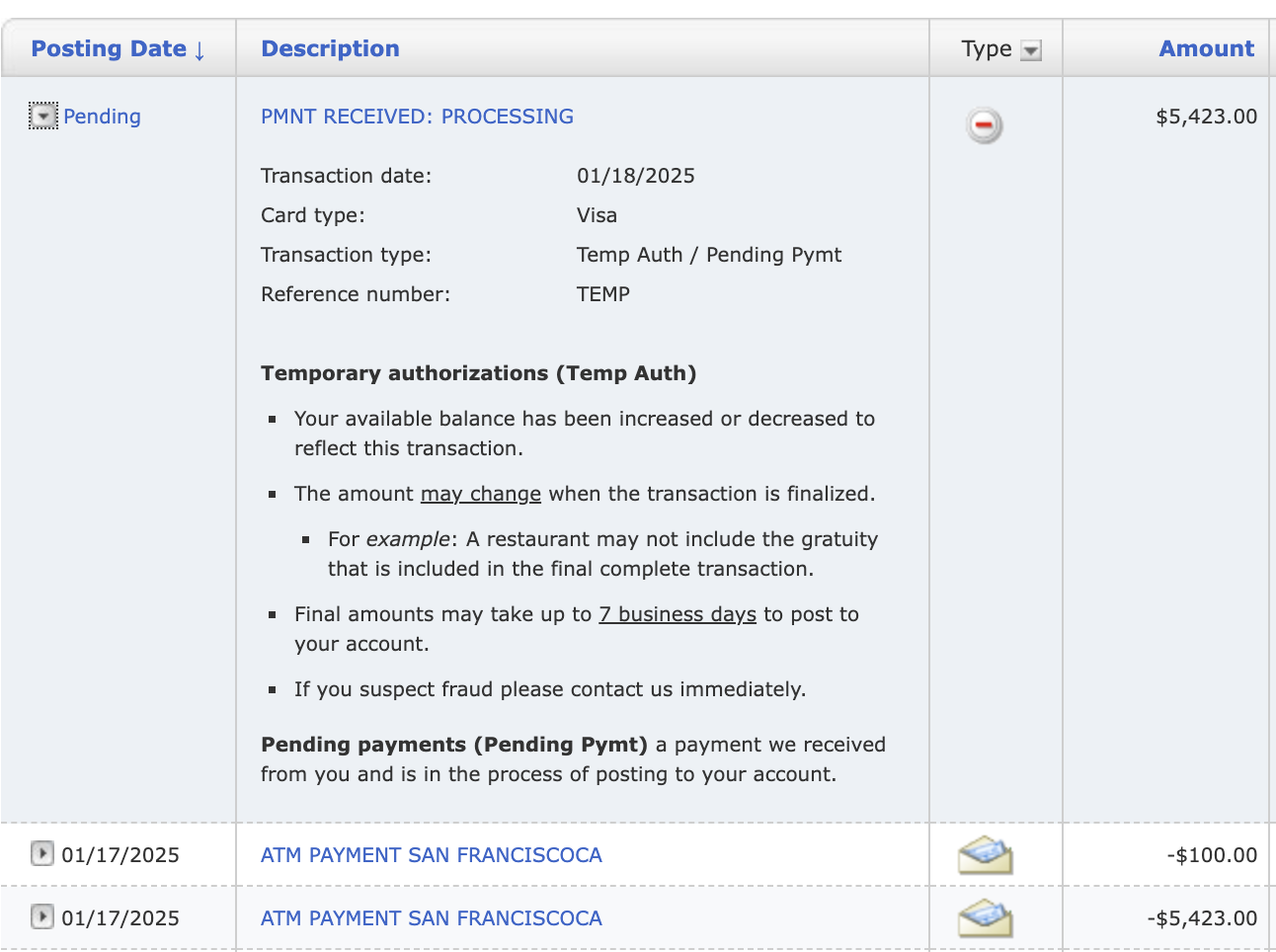Select the $5,423.00 pending amount cell

point(1206,116)
